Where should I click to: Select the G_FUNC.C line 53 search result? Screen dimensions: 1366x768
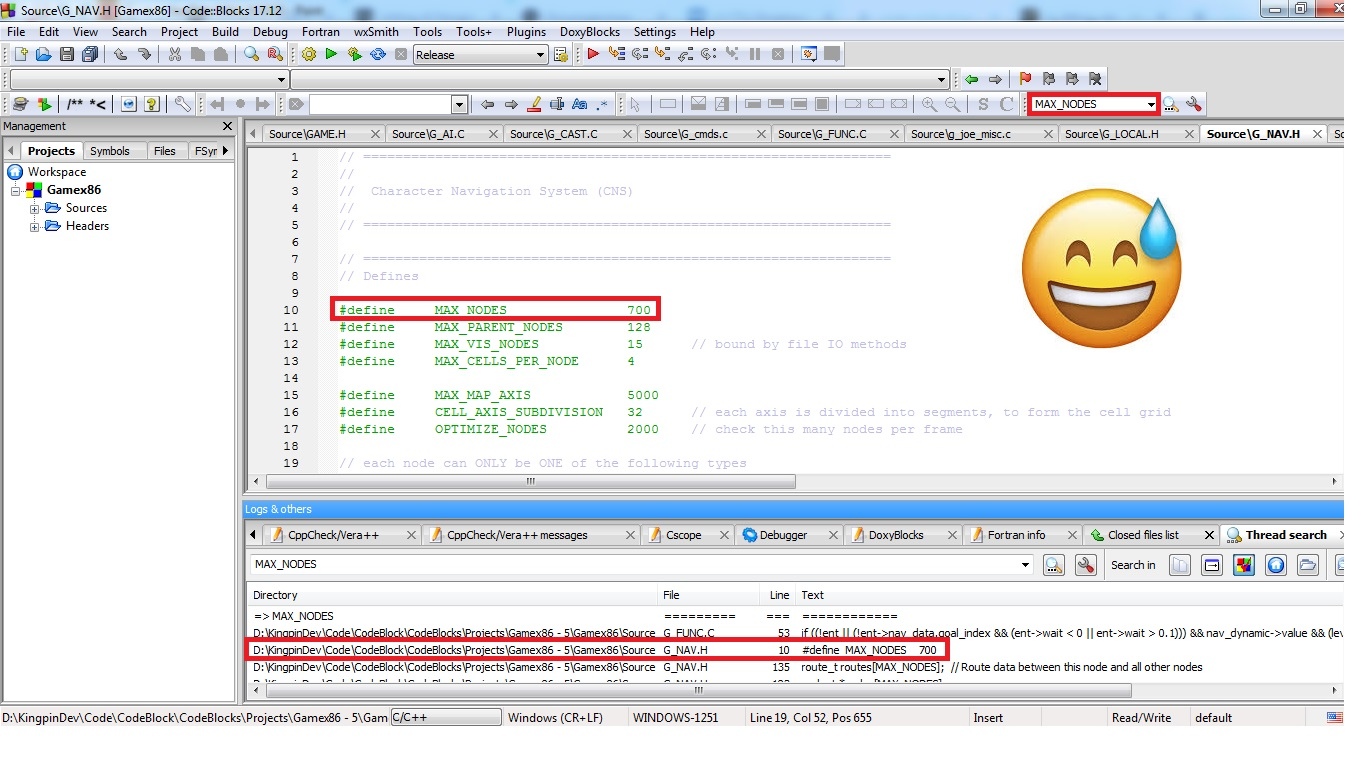(796, 633)
